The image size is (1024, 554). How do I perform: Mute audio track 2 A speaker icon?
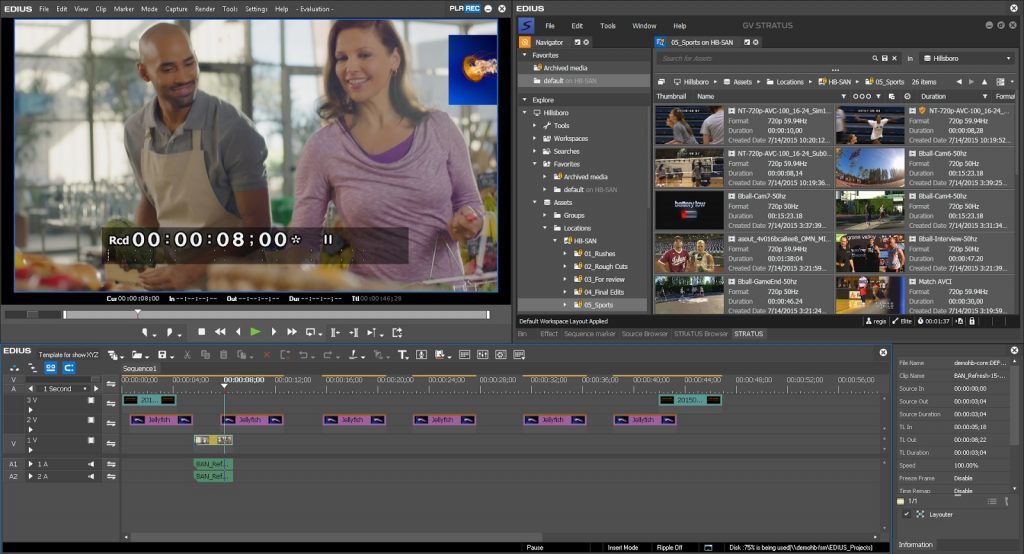tap(91, 477)
